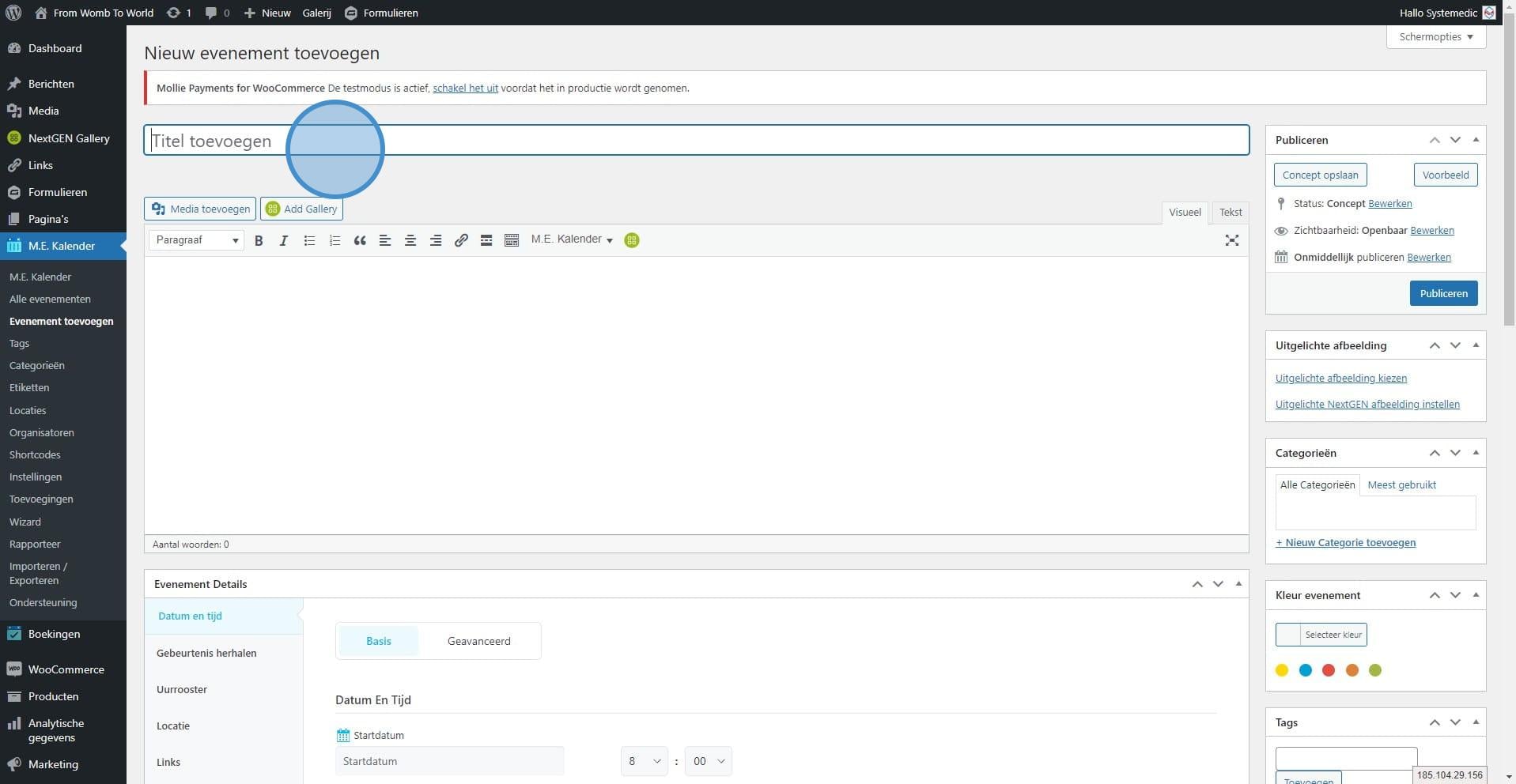The width and height of the screenshot is (1516, 784).
Task: Toggle bold formatting in editor toolbar
Action: pos(259,240)
